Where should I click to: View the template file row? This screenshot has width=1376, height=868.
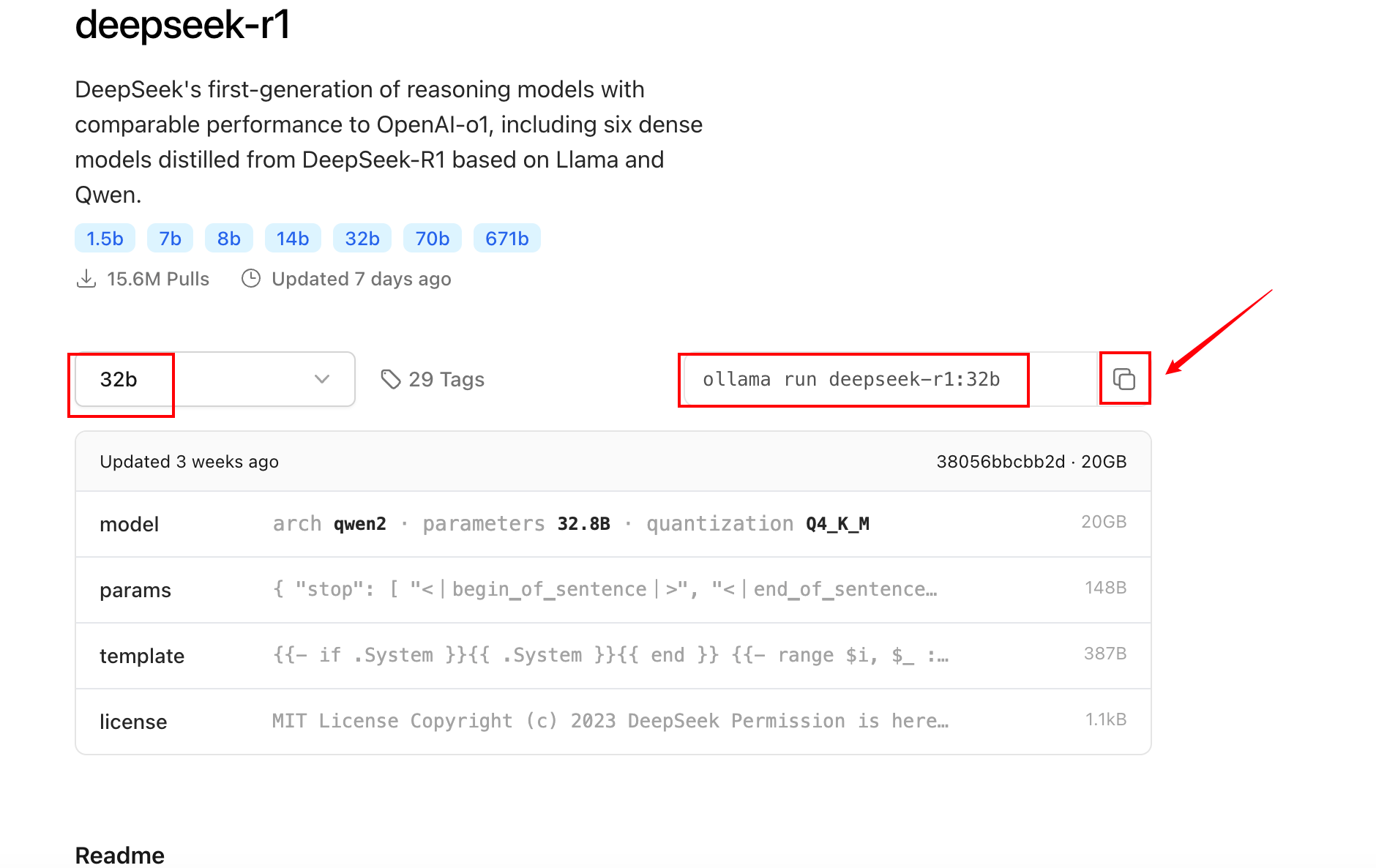click(613, 656)
